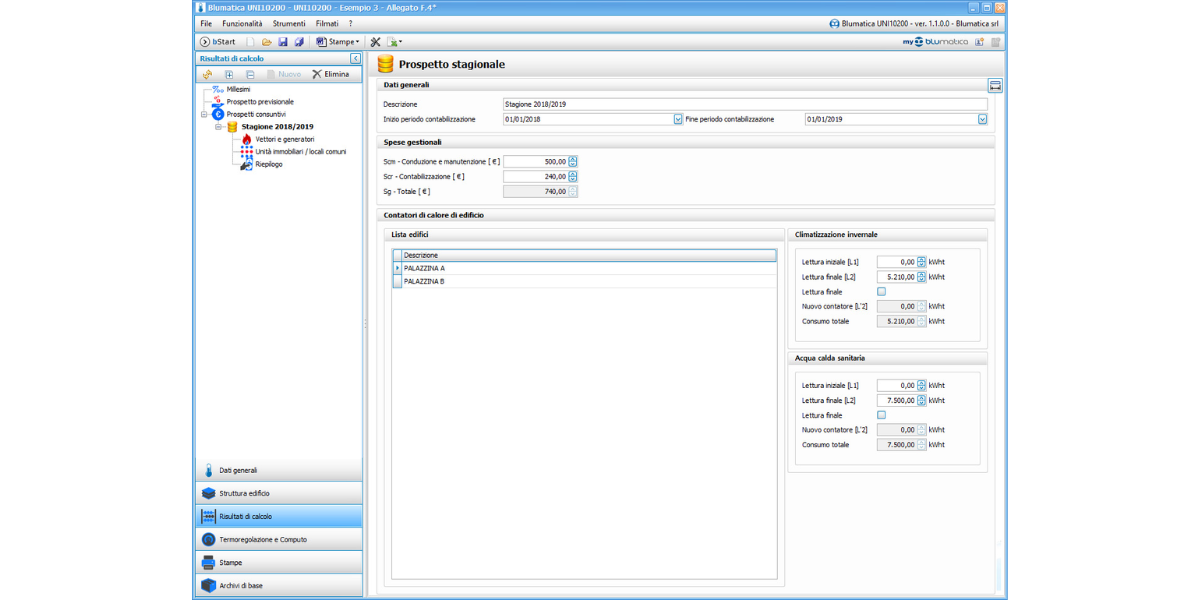Click the open folder toolbar icon

[267, 42]
